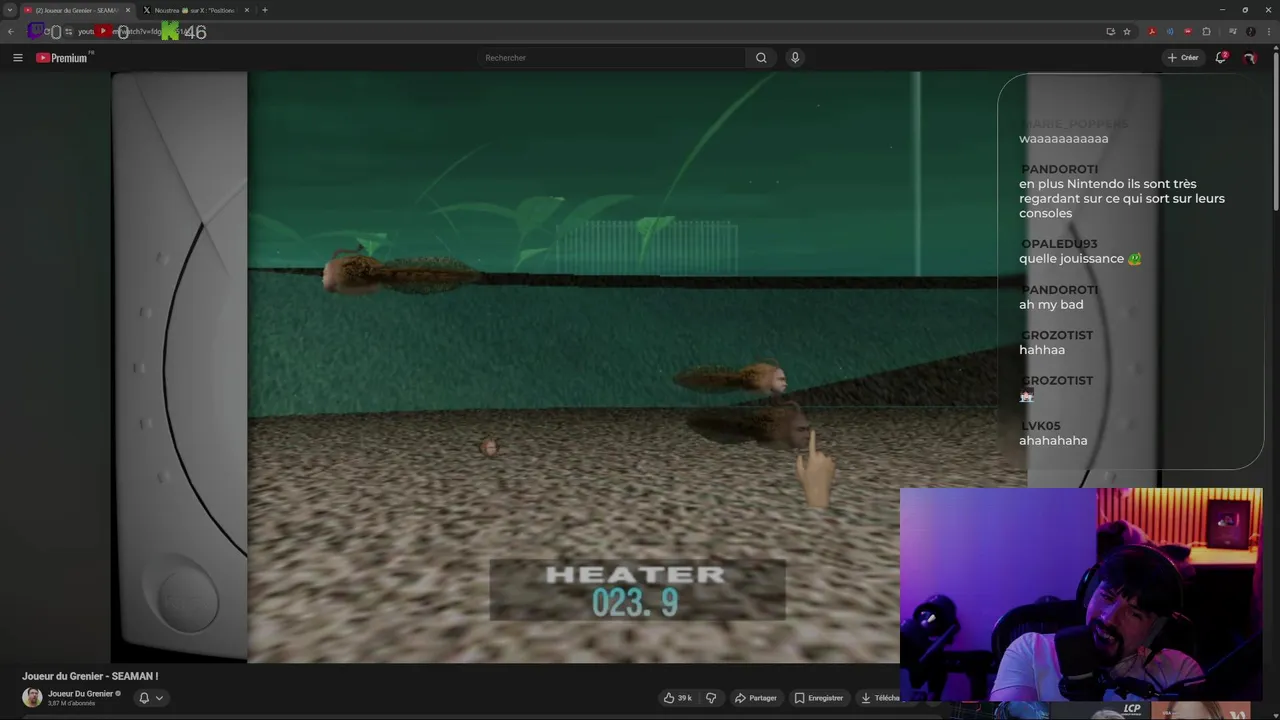Open the notifications bell
Image resolution: width=1280 pixels, height=720 pixels.
tap(1221, 58)
